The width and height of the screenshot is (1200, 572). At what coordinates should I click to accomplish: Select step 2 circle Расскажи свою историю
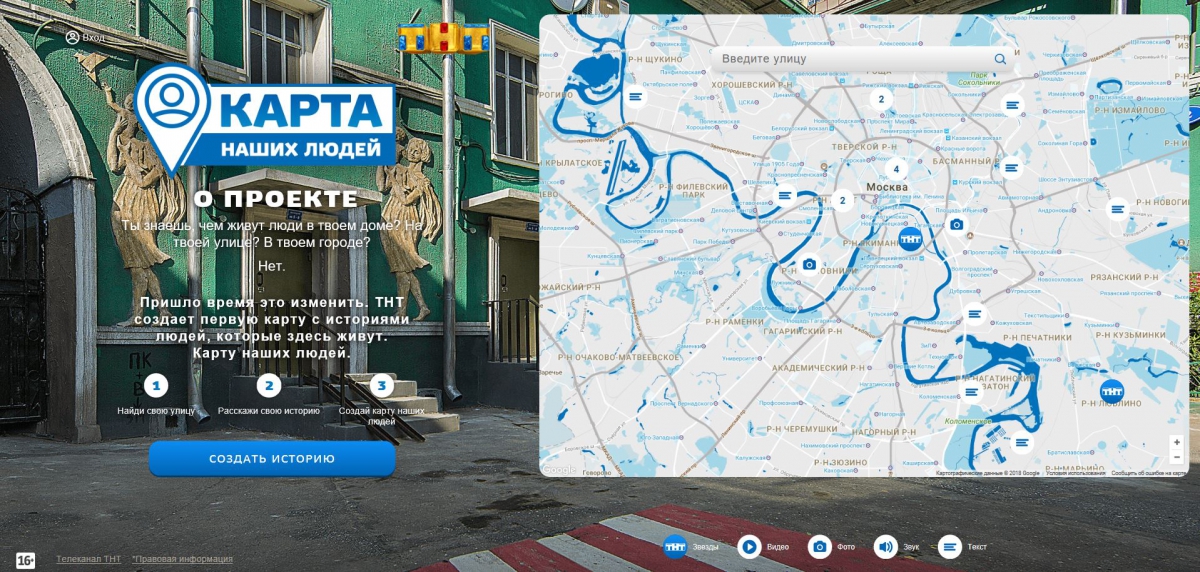269,385
